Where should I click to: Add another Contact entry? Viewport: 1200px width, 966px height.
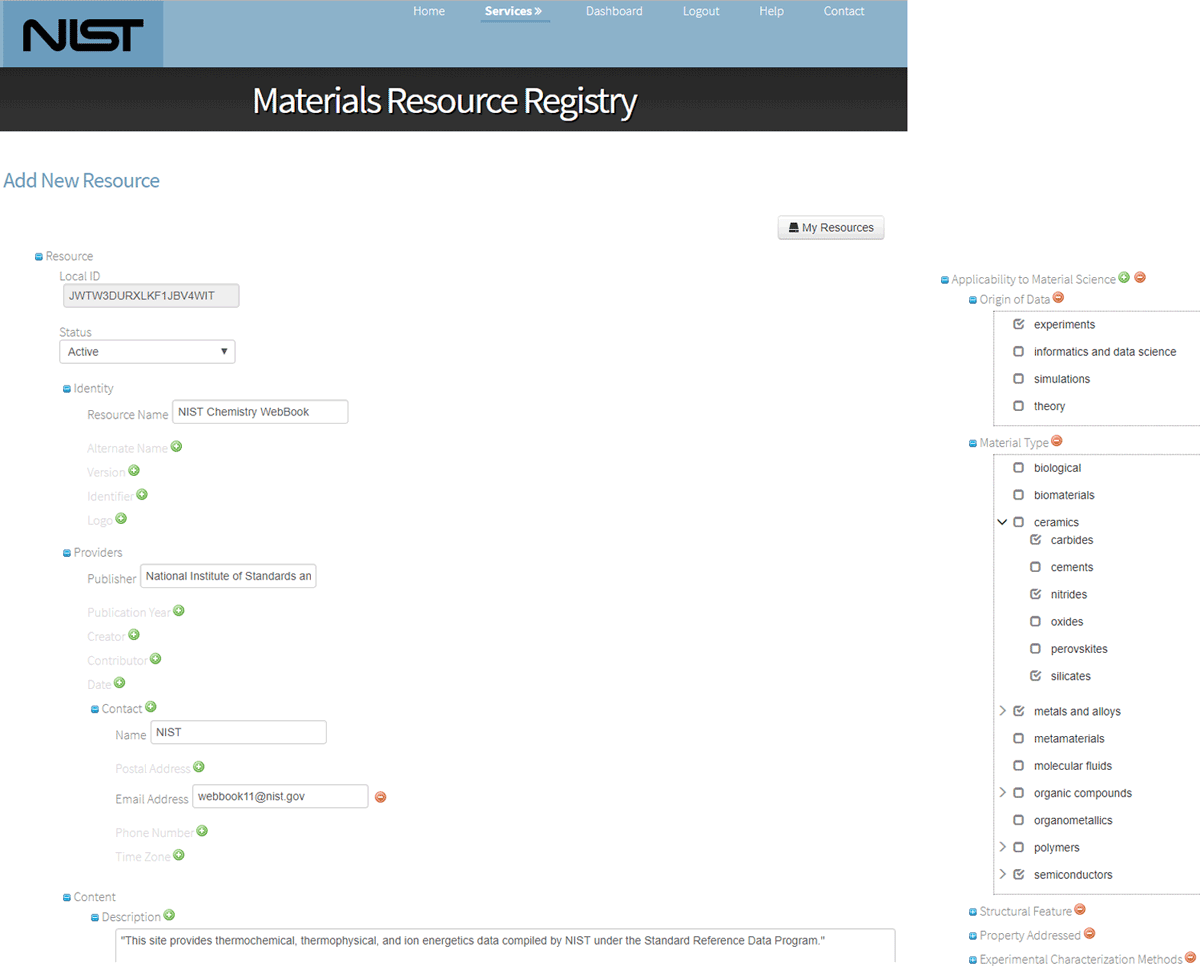coord(151,707)
